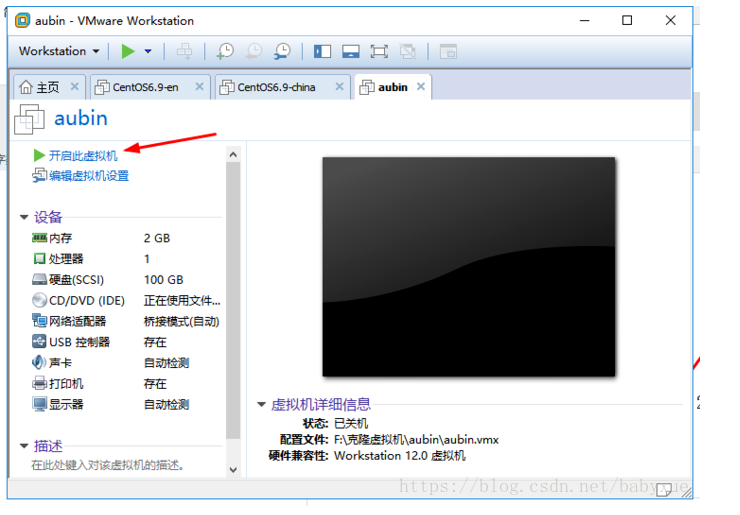This screenshot has width=740, height=515.
Task: Collapse the 设备 devices section
Action: pyautogui.click(x=24, y=217)
